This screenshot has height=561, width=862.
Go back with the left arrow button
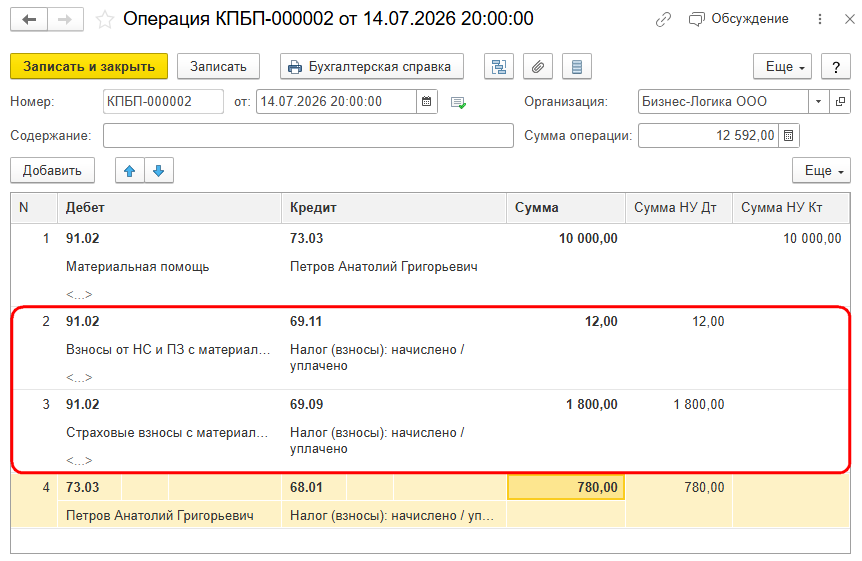click(x=29, y=20)
